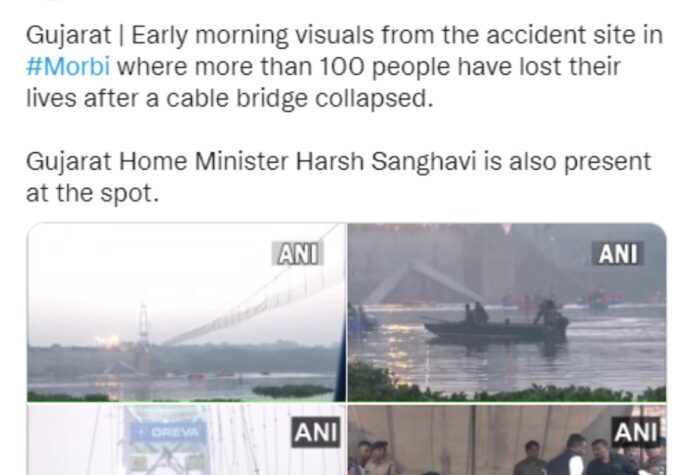Open the photo of officials at site
The width and height of the screenshot is (688, 475).
pos(507,439)
